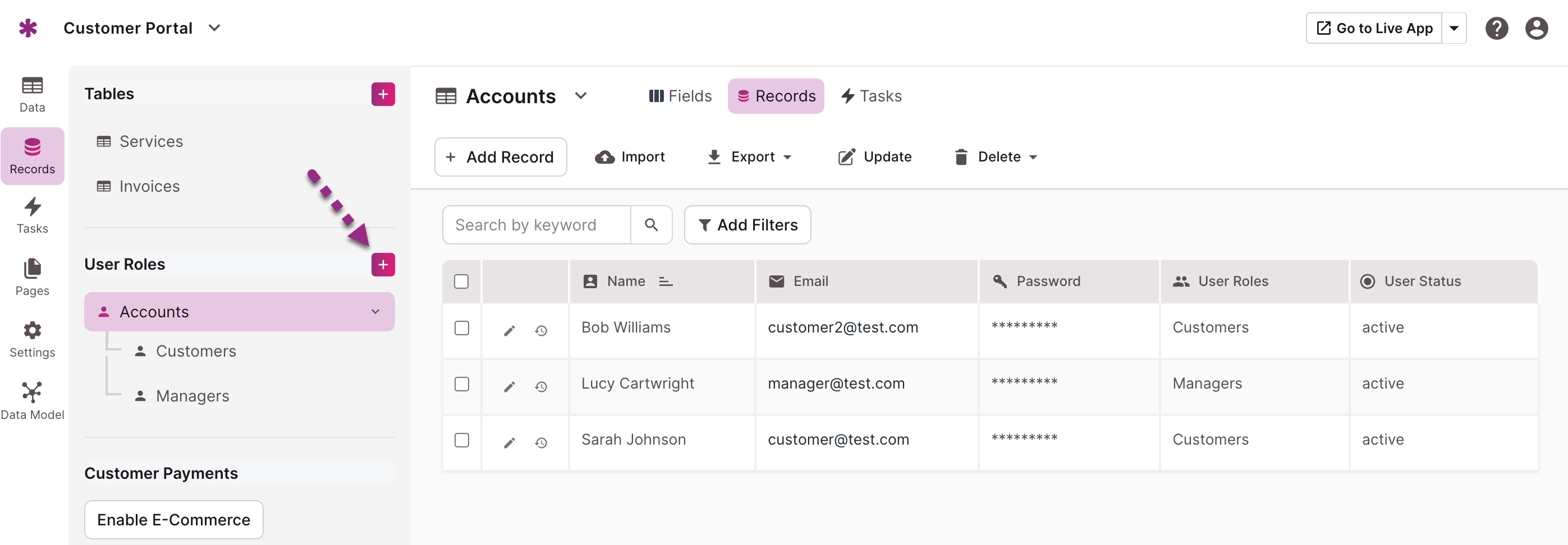Click the User Roles column header

pyautogui.click(x=1254, y=281)
